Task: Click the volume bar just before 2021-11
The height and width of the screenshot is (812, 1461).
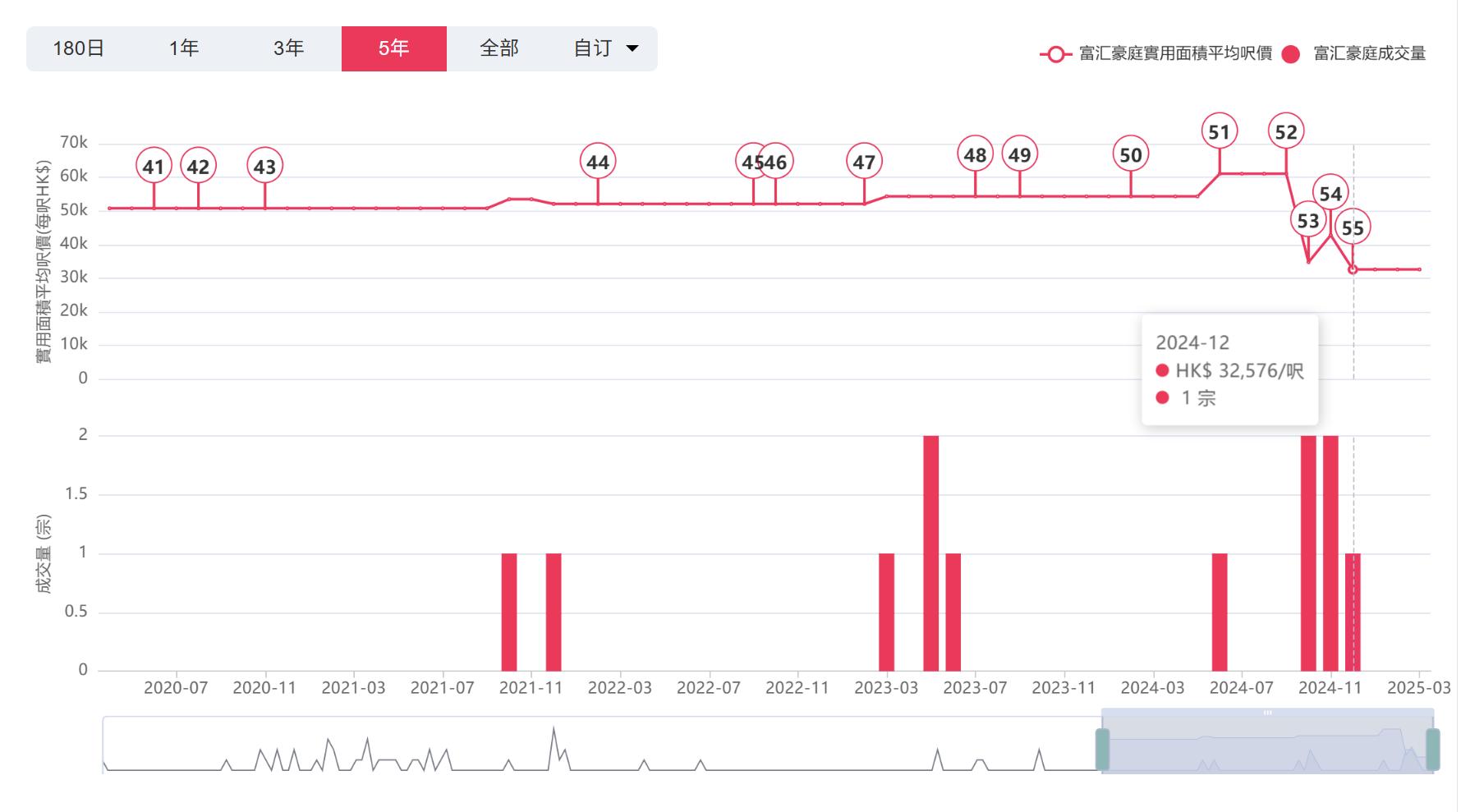Action: (509, 612)
